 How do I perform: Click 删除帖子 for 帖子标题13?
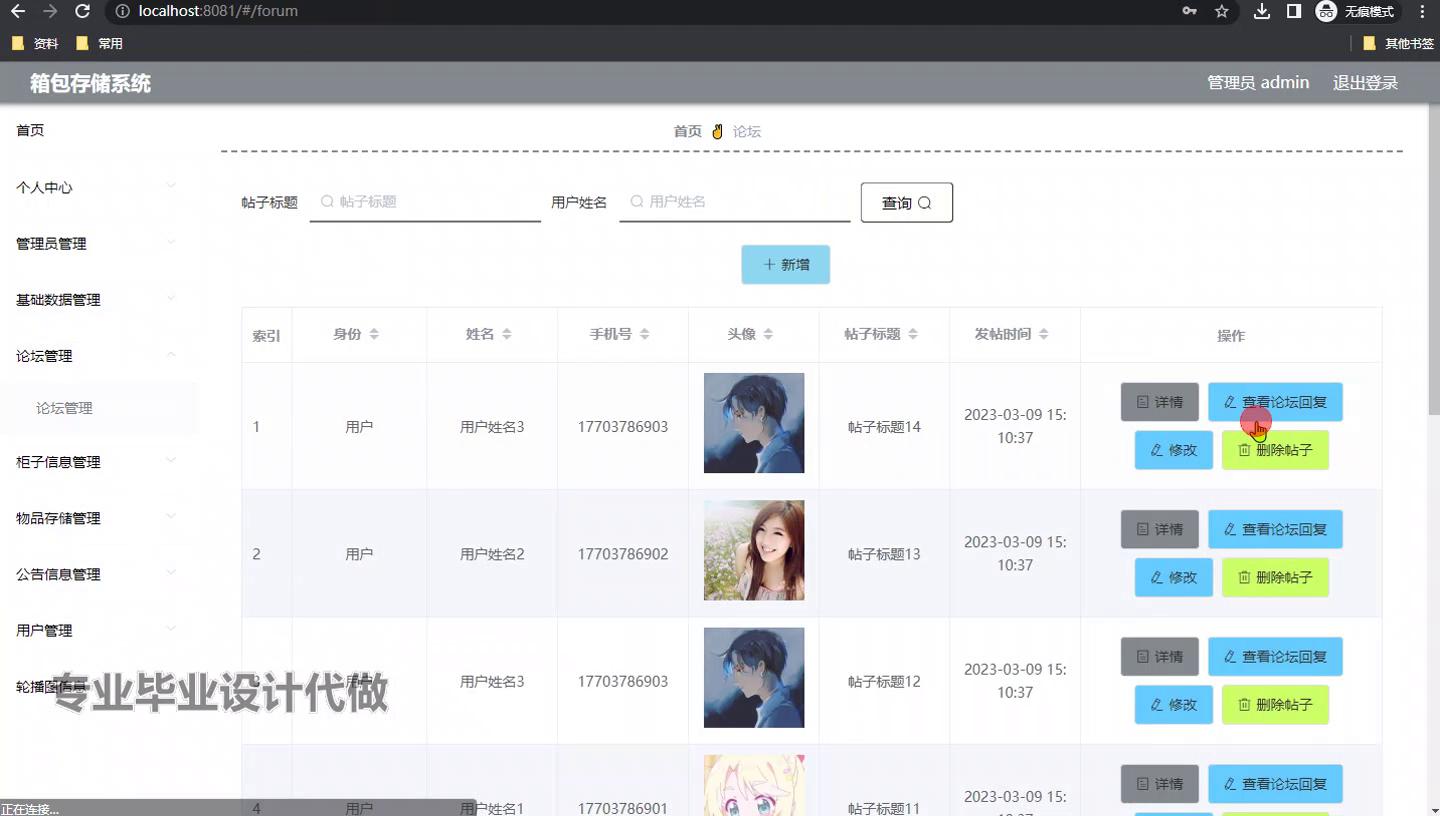coord(1275,577)
